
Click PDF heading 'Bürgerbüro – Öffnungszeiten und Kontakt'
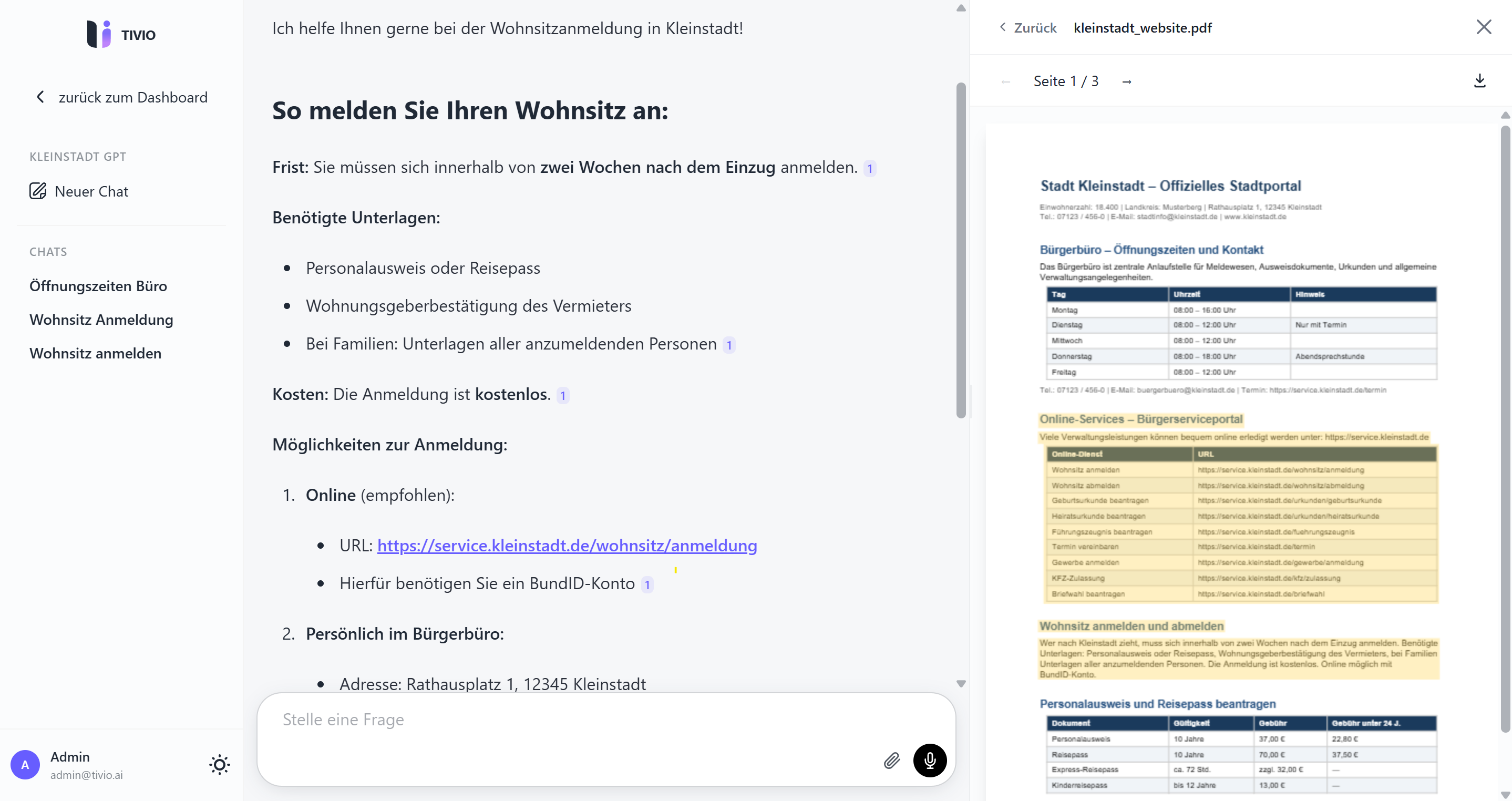pyautogui.click(x=1151, y=250)
